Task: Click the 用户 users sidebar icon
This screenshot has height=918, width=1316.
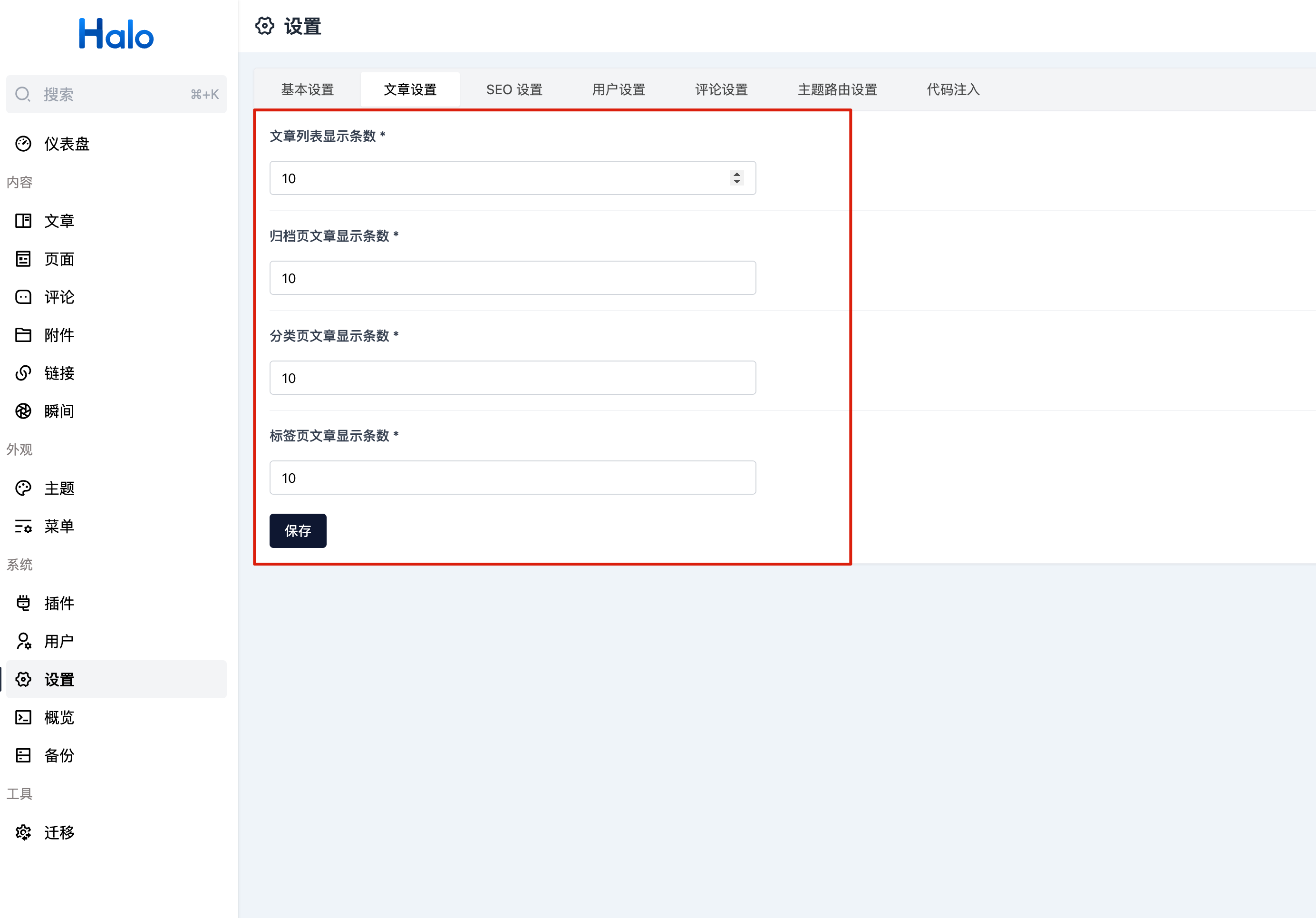Action: click(x=23, y=641)
